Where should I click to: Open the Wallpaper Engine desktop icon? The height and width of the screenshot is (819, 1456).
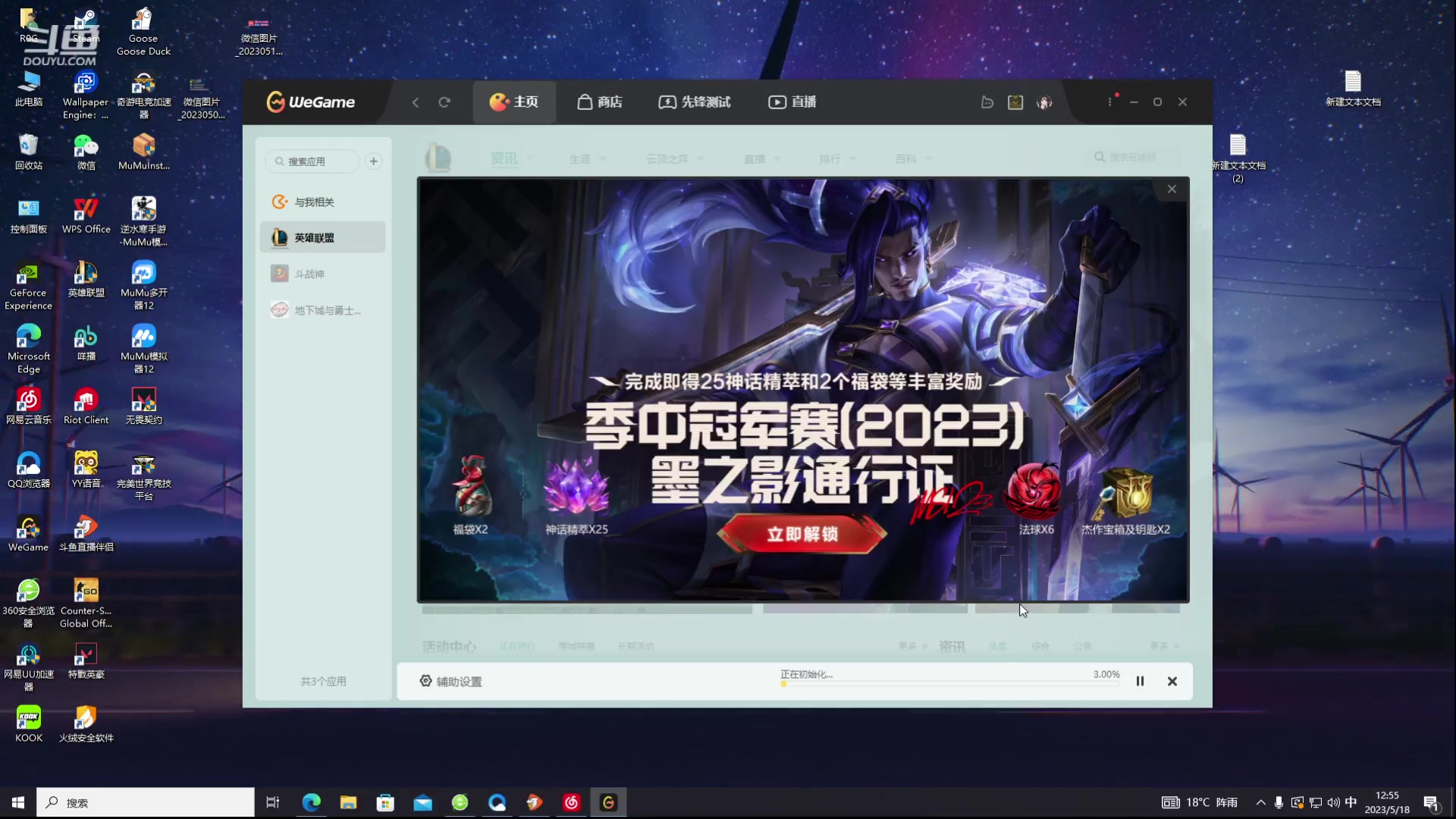point(86,96)
